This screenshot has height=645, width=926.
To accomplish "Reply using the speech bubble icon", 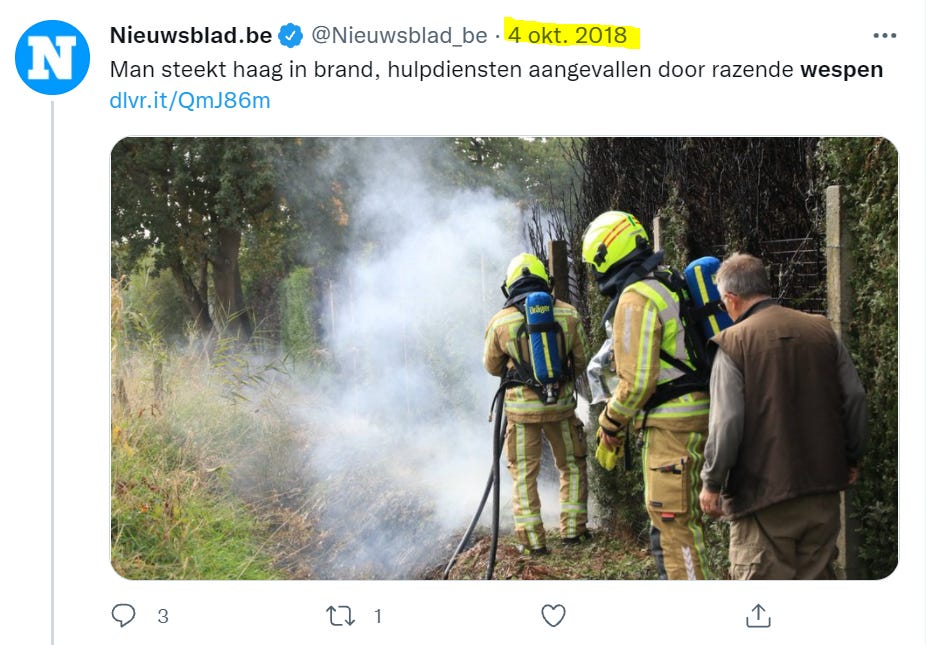I will (123, 615).
